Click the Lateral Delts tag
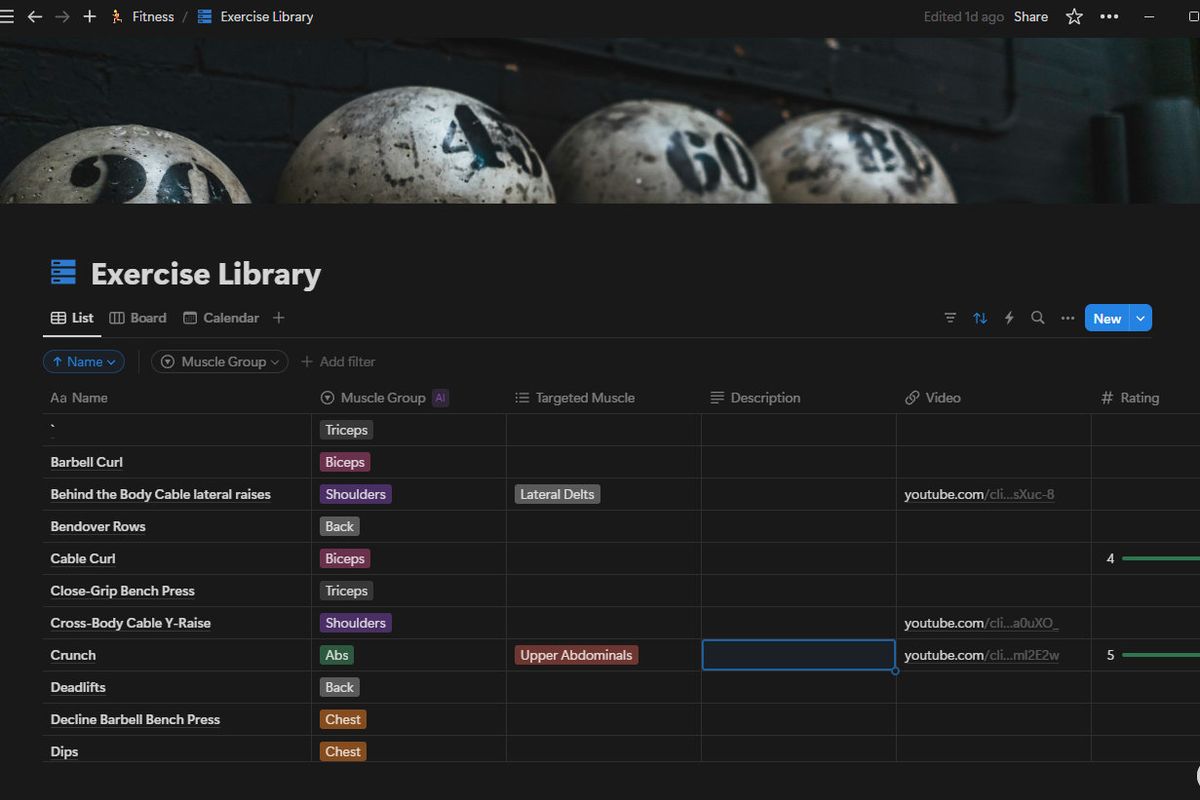Screen dimensions: 1200x800 (x=558, y=494)
